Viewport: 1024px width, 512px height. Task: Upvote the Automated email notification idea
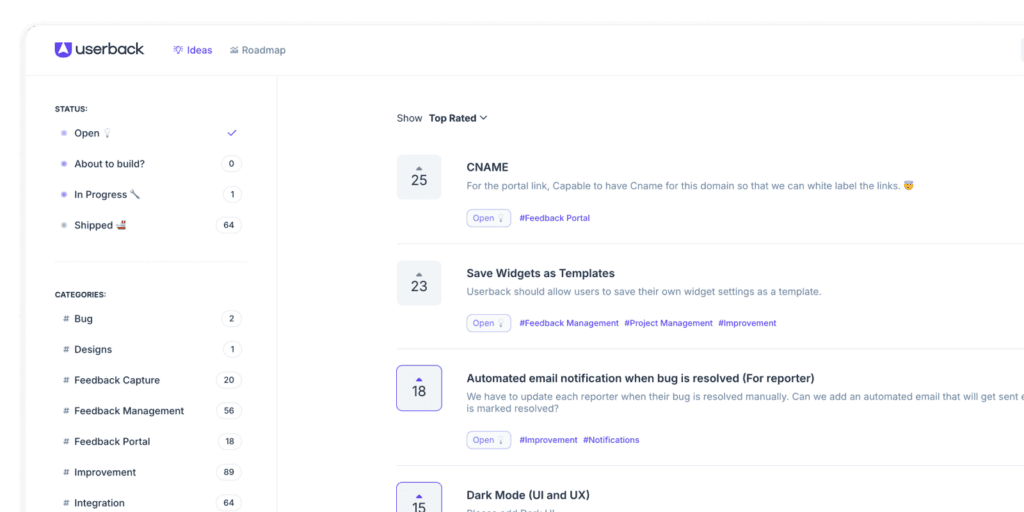pos(418,379)
